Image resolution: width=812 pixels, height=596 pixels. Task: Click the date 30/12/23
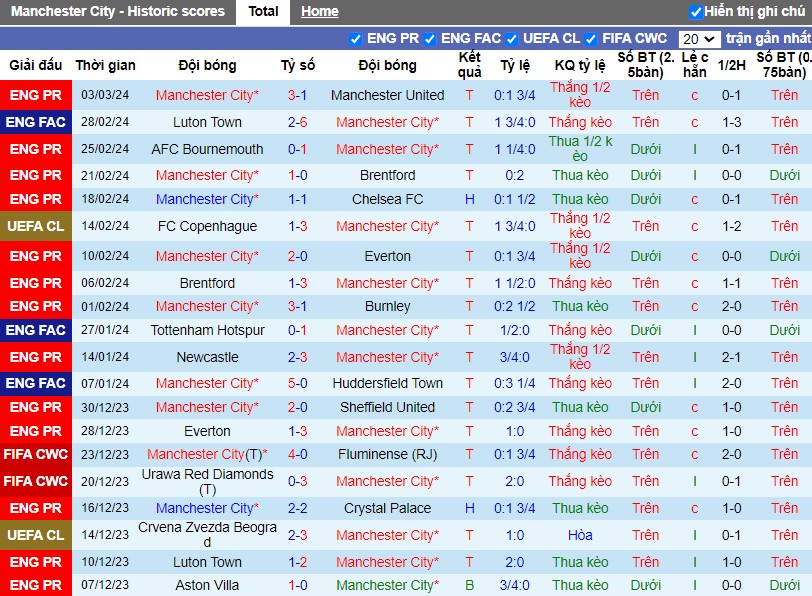pos(105,408)
